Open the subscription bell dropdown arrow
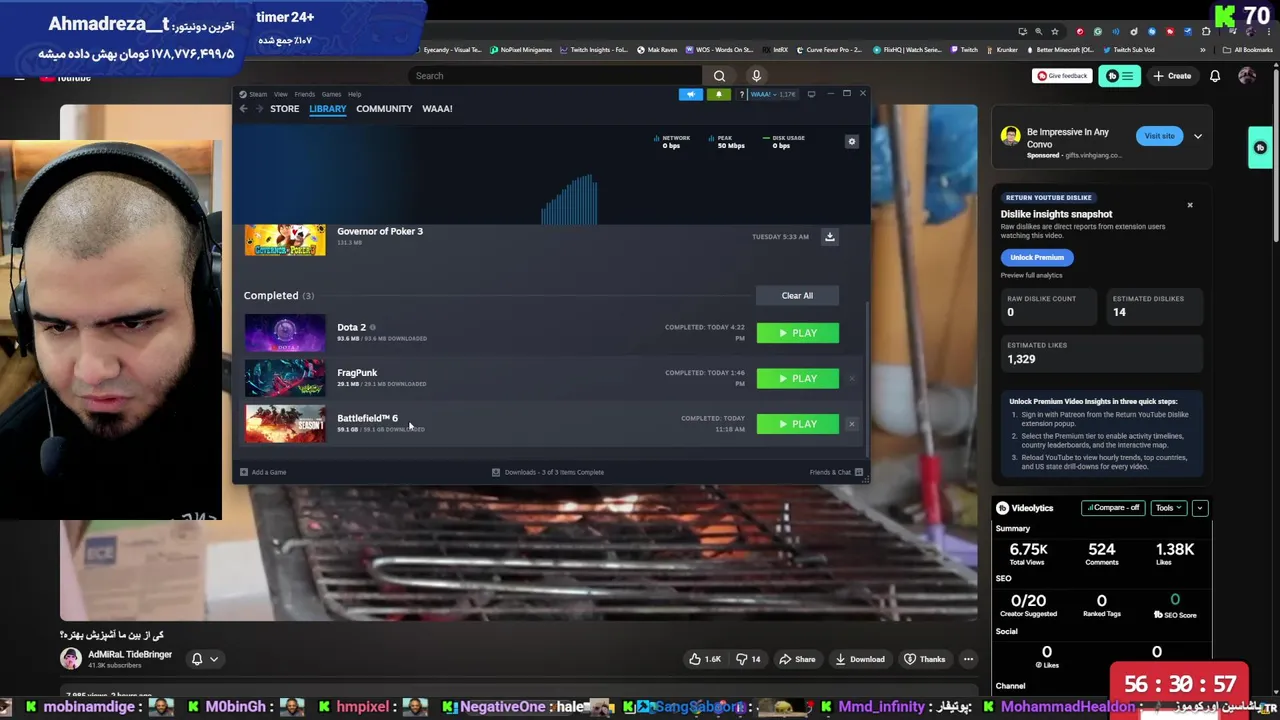1280x720 pixels. tap(214, 659)
